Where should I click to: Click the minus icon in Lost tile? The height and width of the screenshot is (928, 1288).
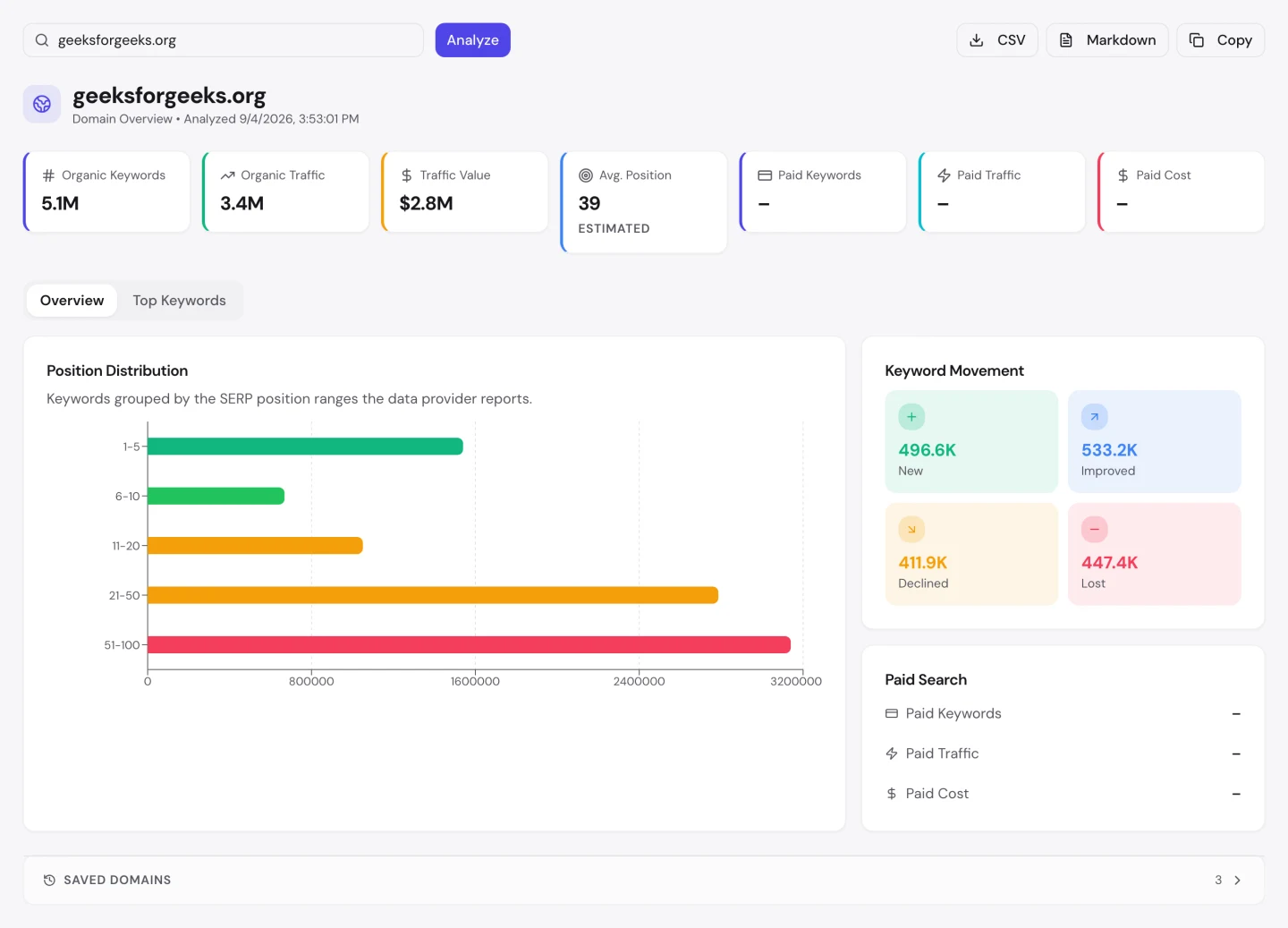pos(1094,530)
